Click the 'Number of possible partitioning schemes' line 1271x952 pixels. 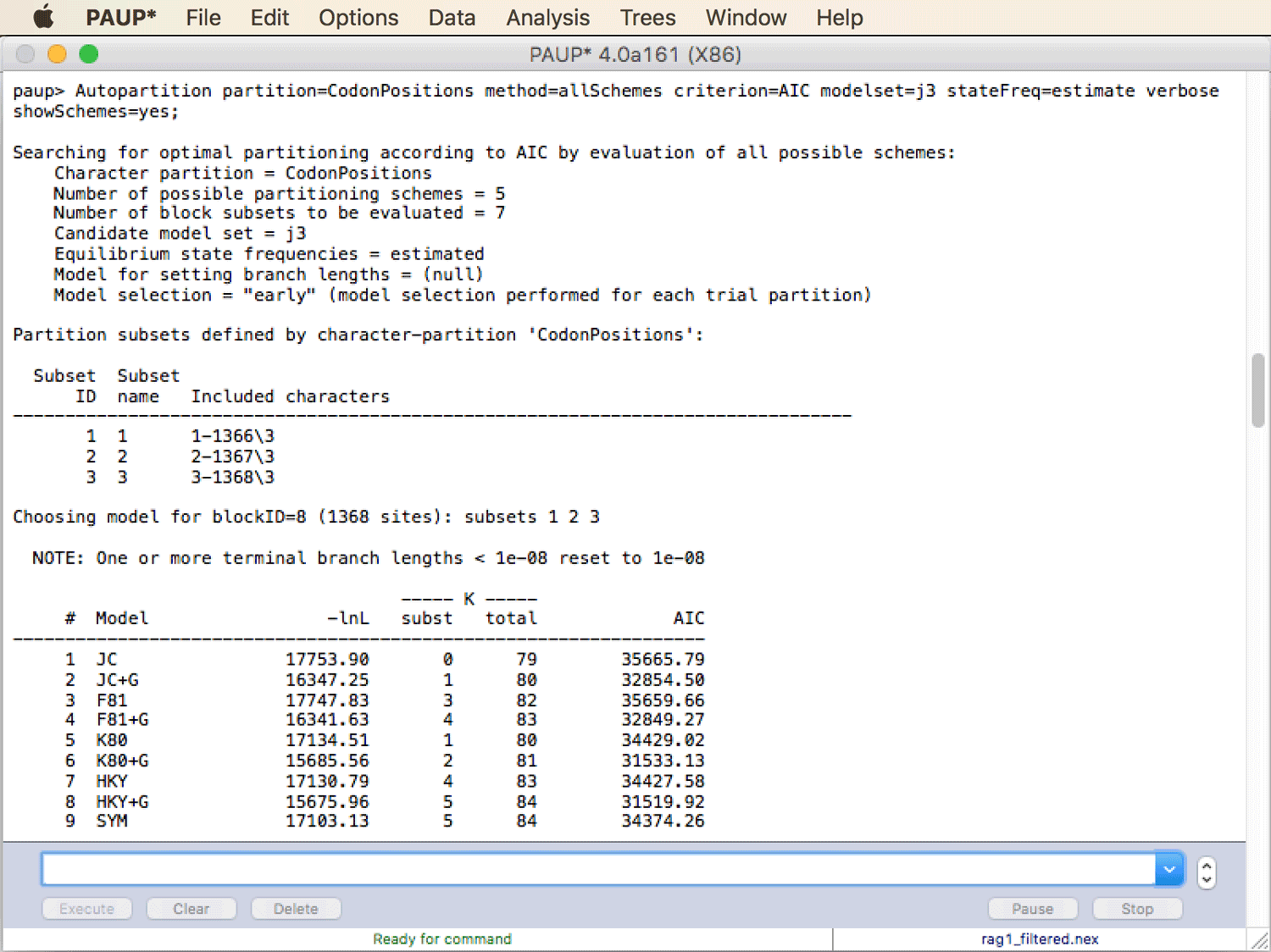279,193
